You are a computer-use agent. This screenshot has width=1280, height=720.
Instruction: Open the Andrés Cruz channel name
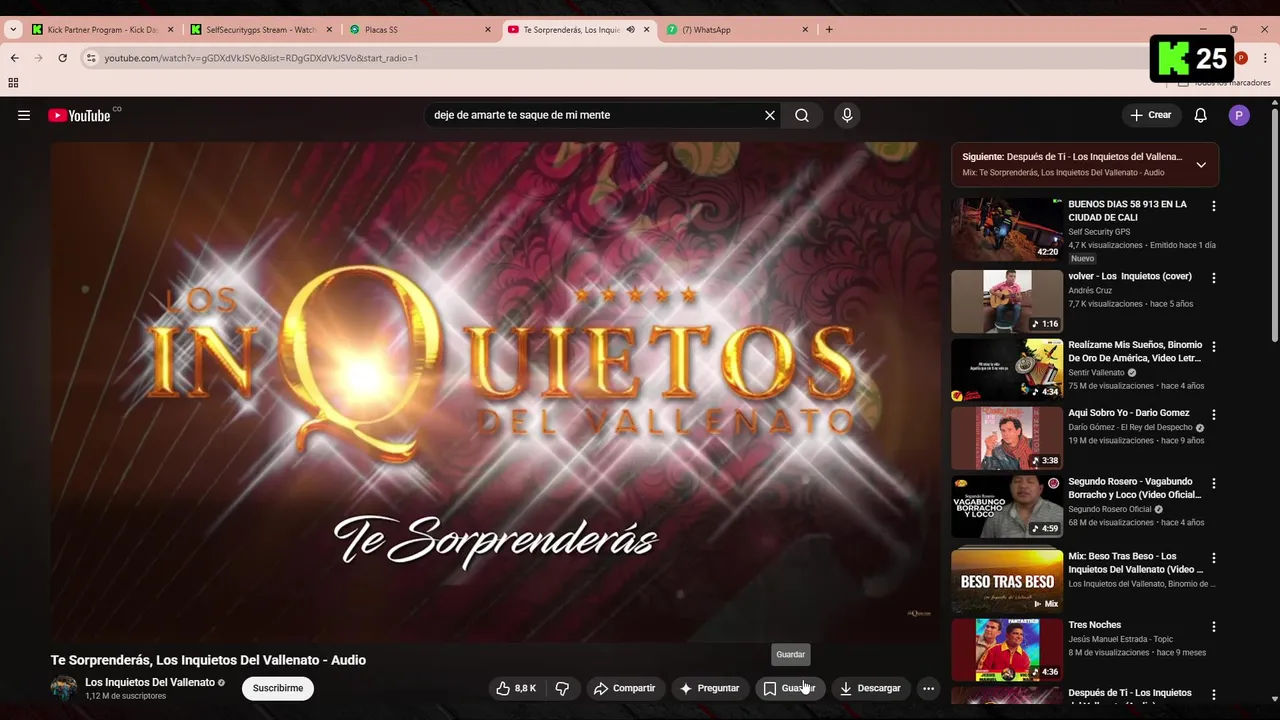click(x=1090, y=291)
